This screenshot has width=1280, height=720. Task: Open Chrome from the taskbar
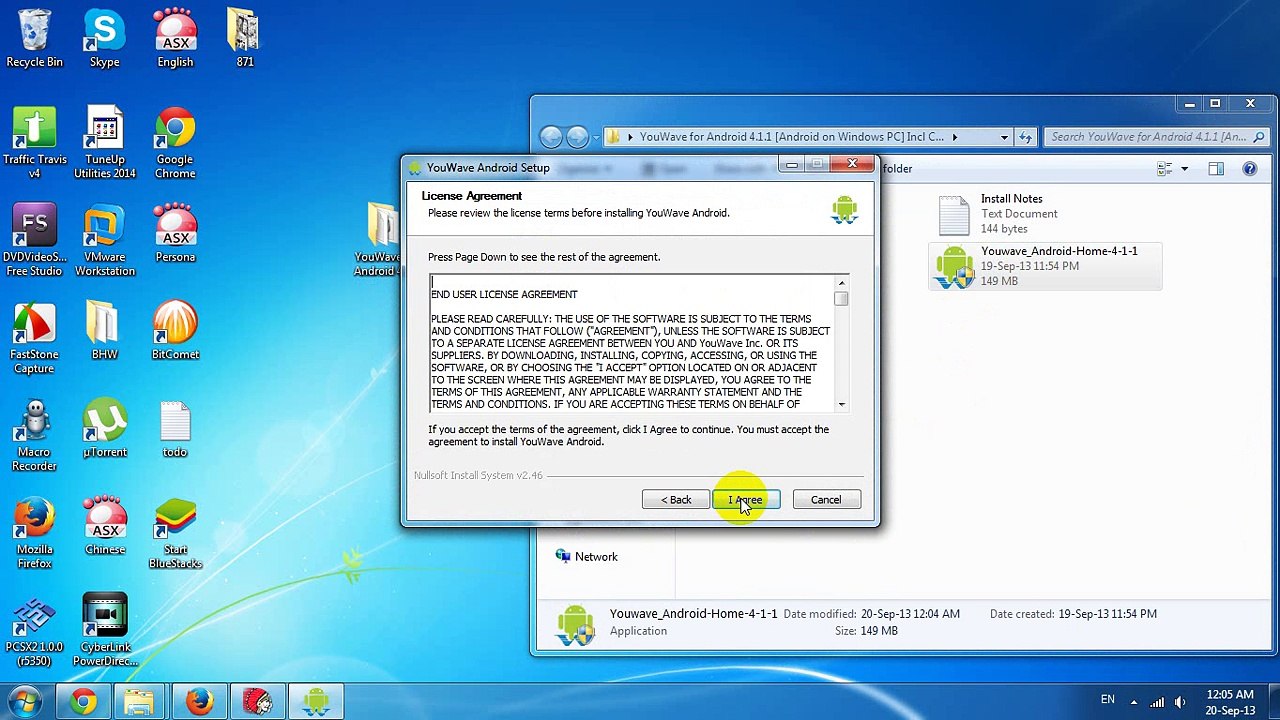84,701
